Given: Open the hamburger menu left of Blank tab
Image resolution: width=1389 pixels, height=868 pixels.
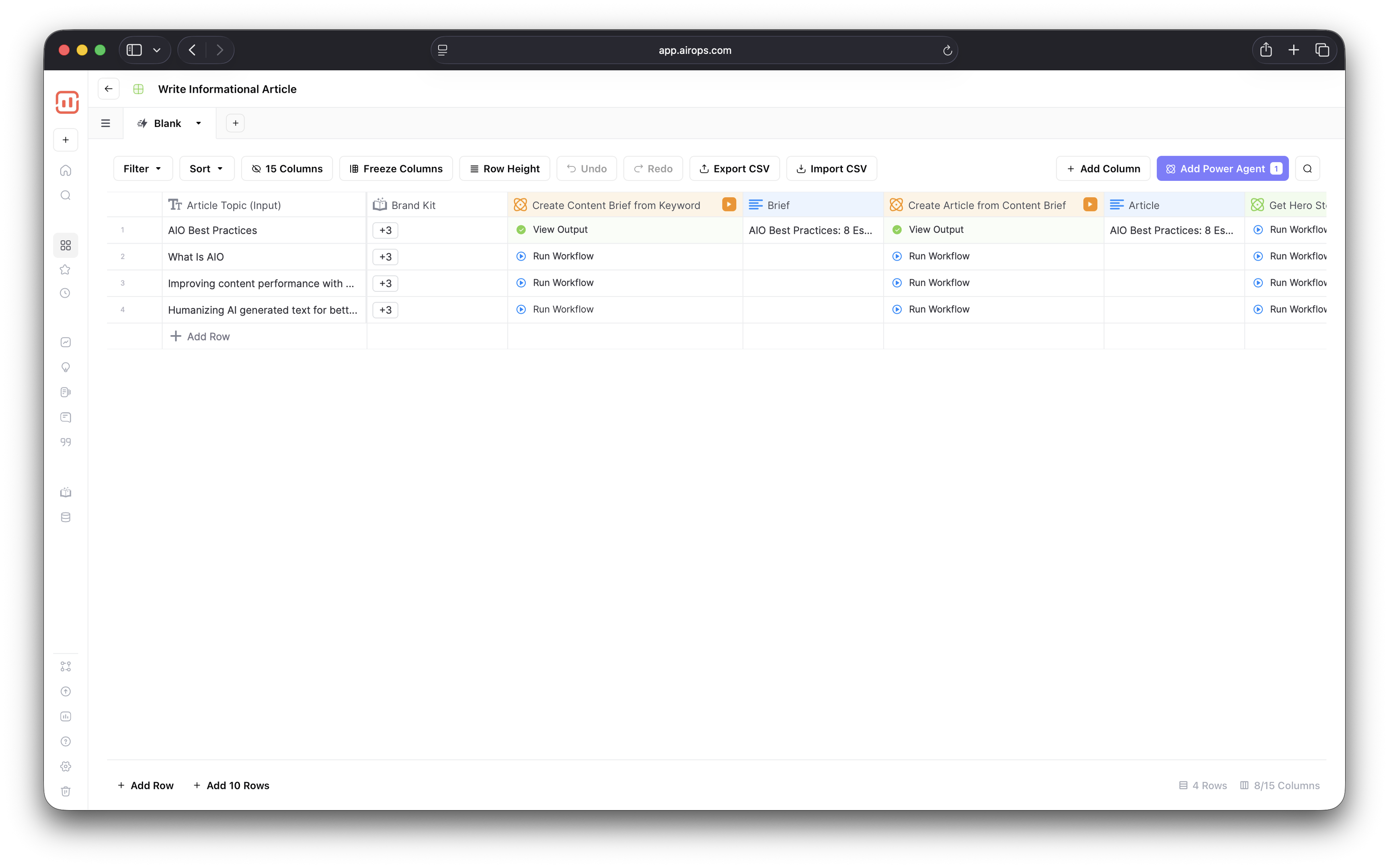Looking at the screenshot, I should click(106, 123).
